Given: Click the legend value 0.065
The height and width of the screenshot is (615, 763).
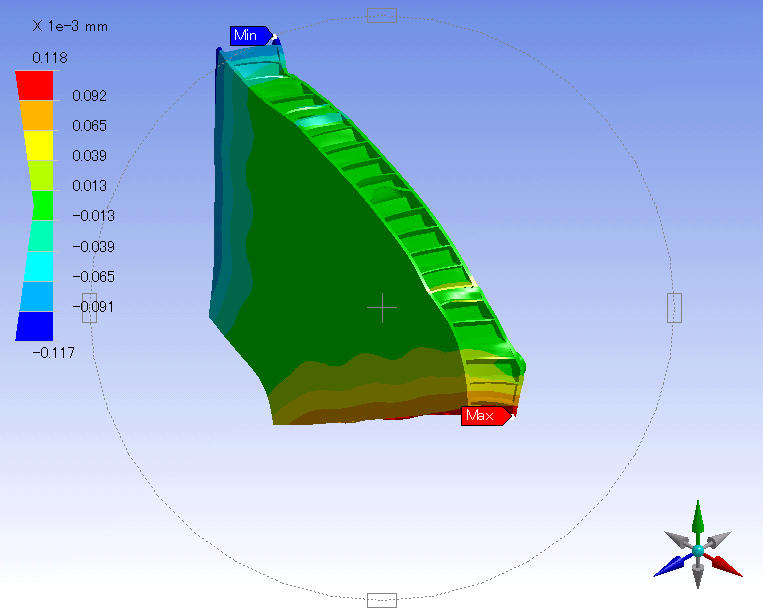Looking at the screenshot, I should click(x=90, y=126).
